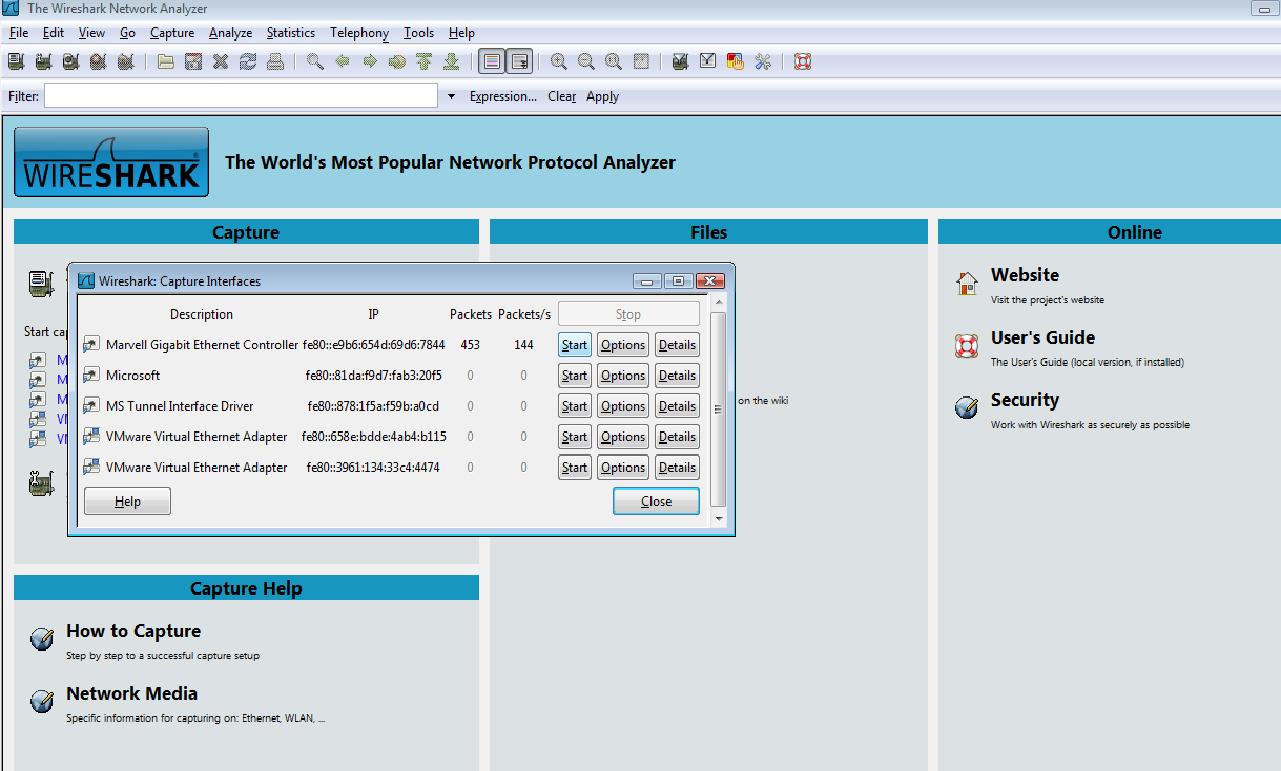Image resolution: width=1281 pixels, height=771 pixels.
Task: Click inside the Filter input field
Action: click(240, 96)
